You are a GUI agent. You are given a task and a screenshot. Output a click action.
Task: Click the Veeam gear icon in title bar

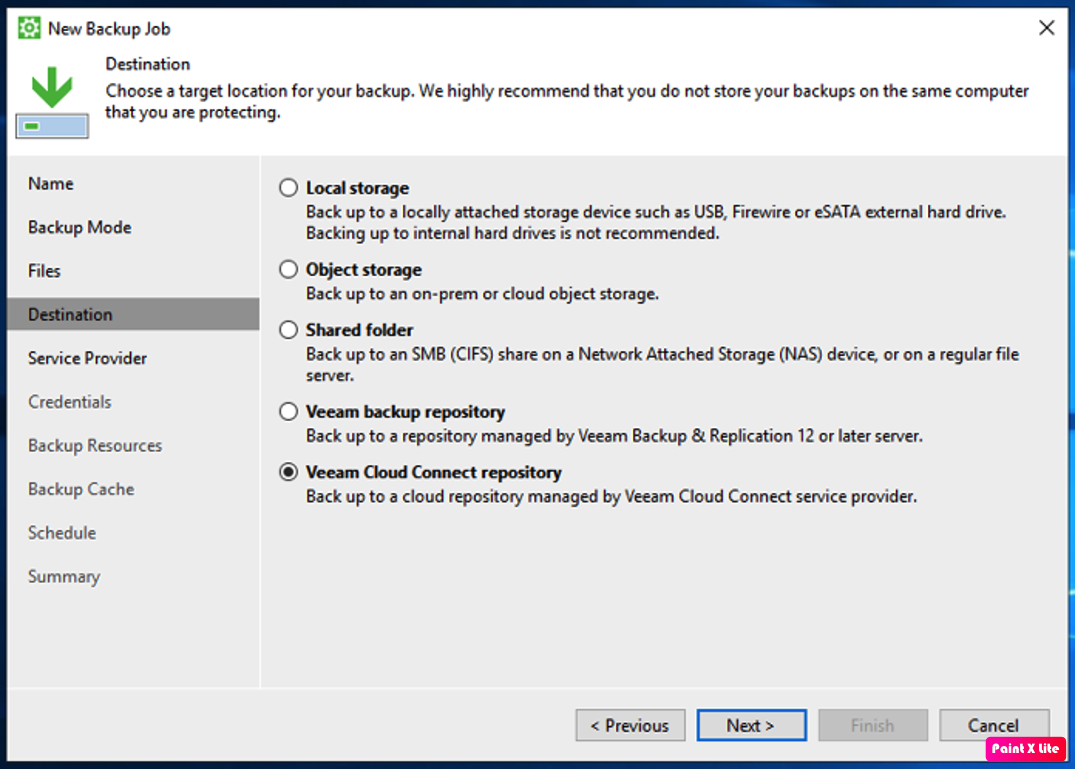tap(29, 28)
